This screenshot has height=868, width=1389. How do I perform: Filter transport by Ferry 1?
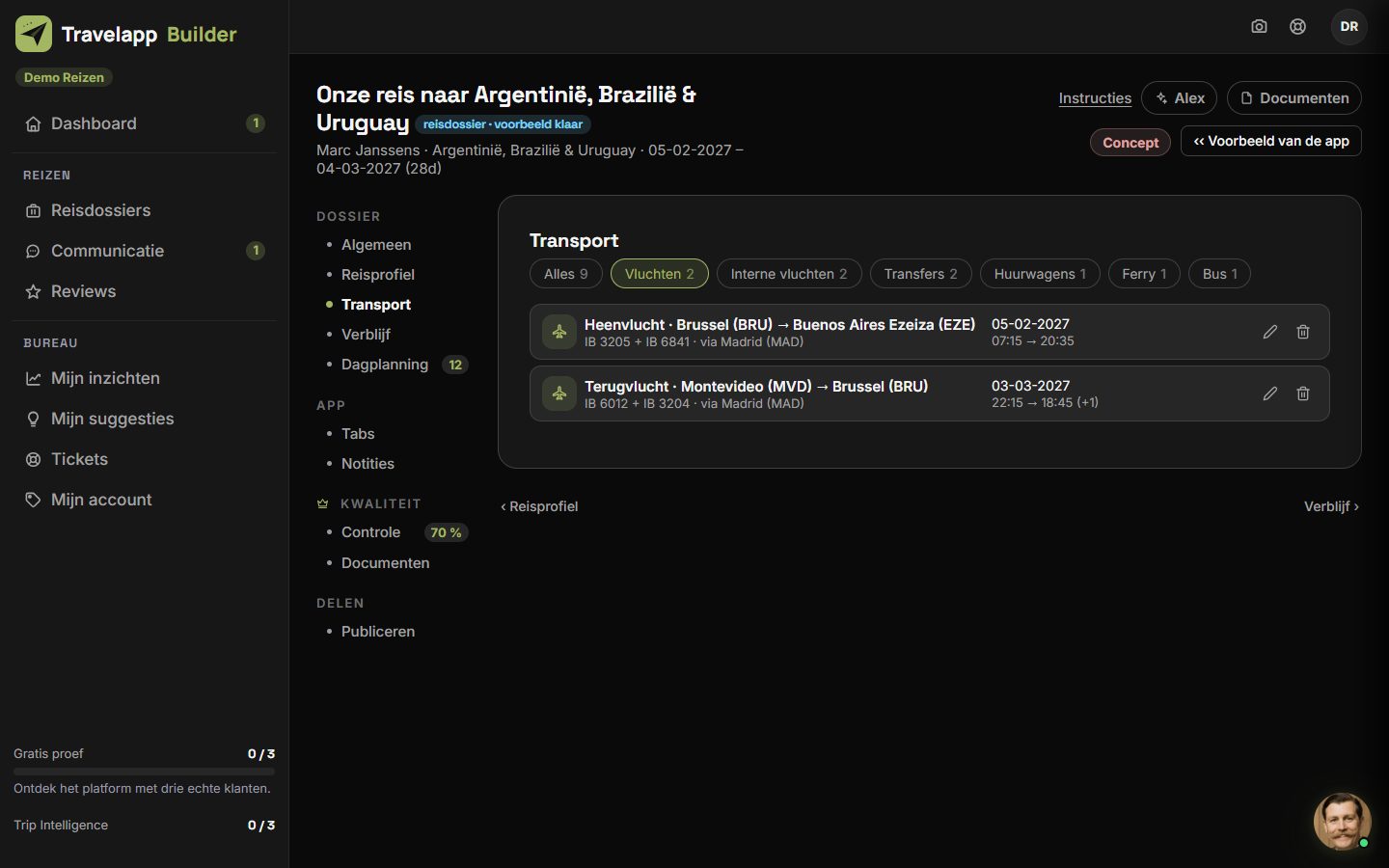coord(1144,274)
